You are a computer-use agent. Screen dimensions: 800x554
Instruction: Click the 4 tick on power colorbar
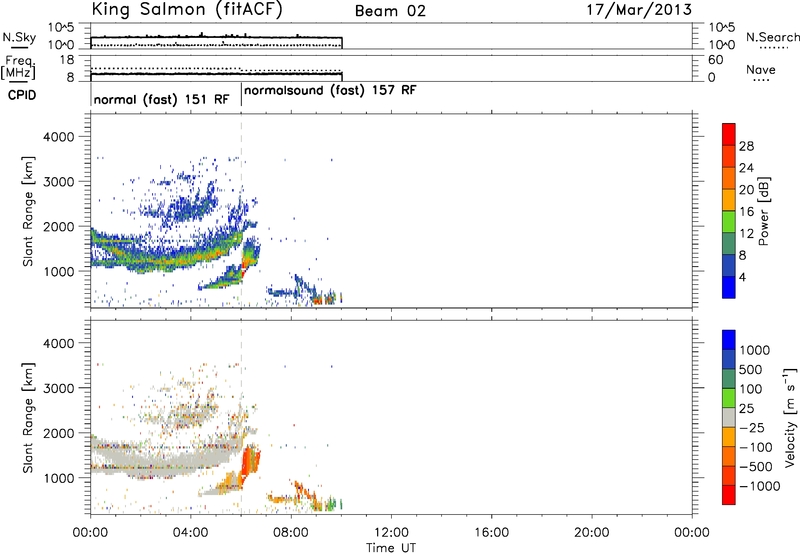[743, 277]
